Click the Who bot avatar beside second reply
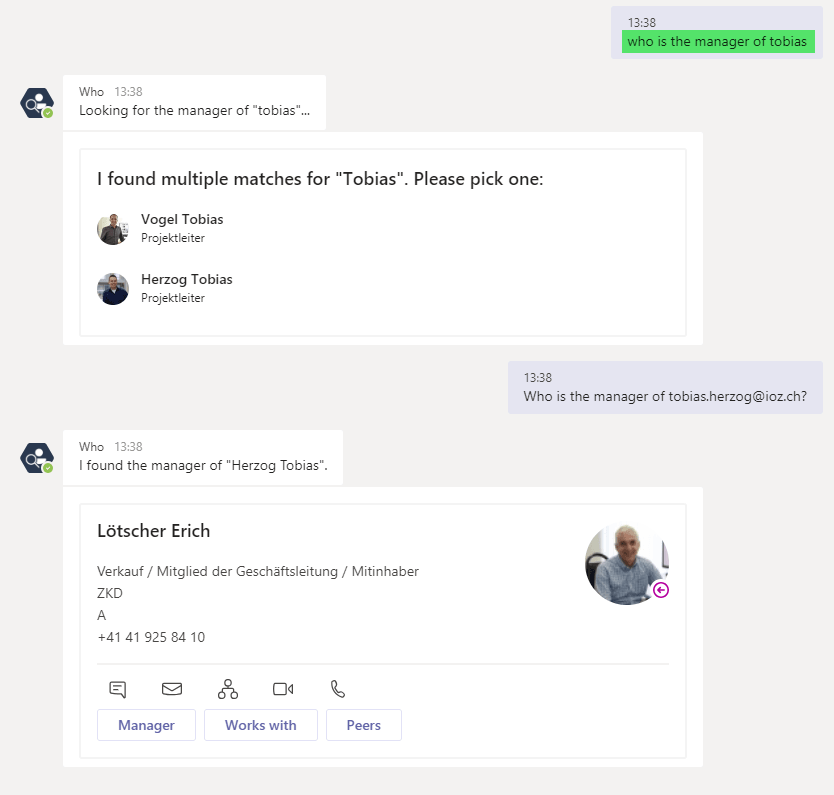The height and width of the screenshot is (795, 834). pyautogui.click(x=37, y=458)
